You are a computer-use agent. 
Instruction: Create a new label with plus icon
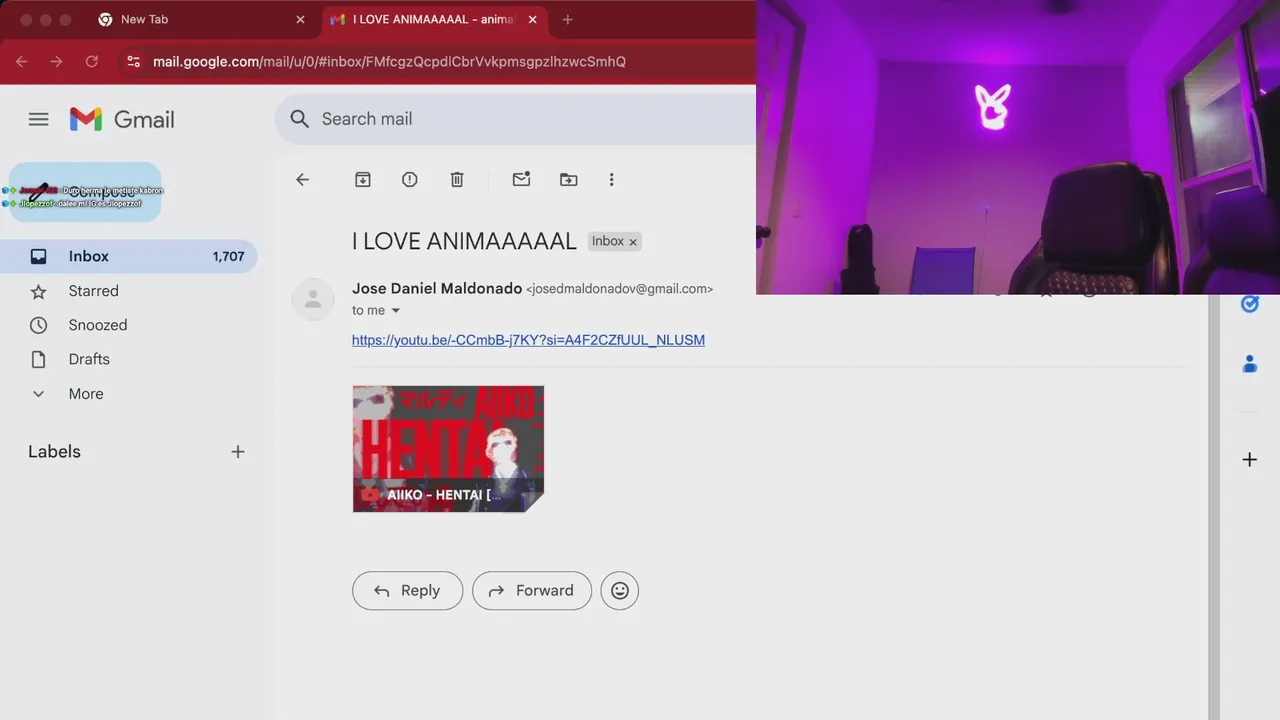238,452
